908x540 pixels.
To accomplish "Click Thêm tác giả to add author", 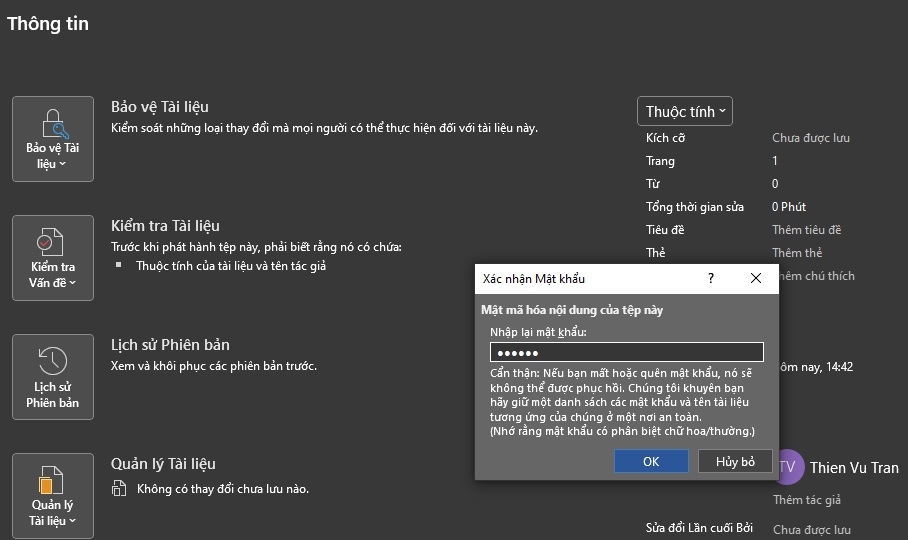I will tap(806, 500).
